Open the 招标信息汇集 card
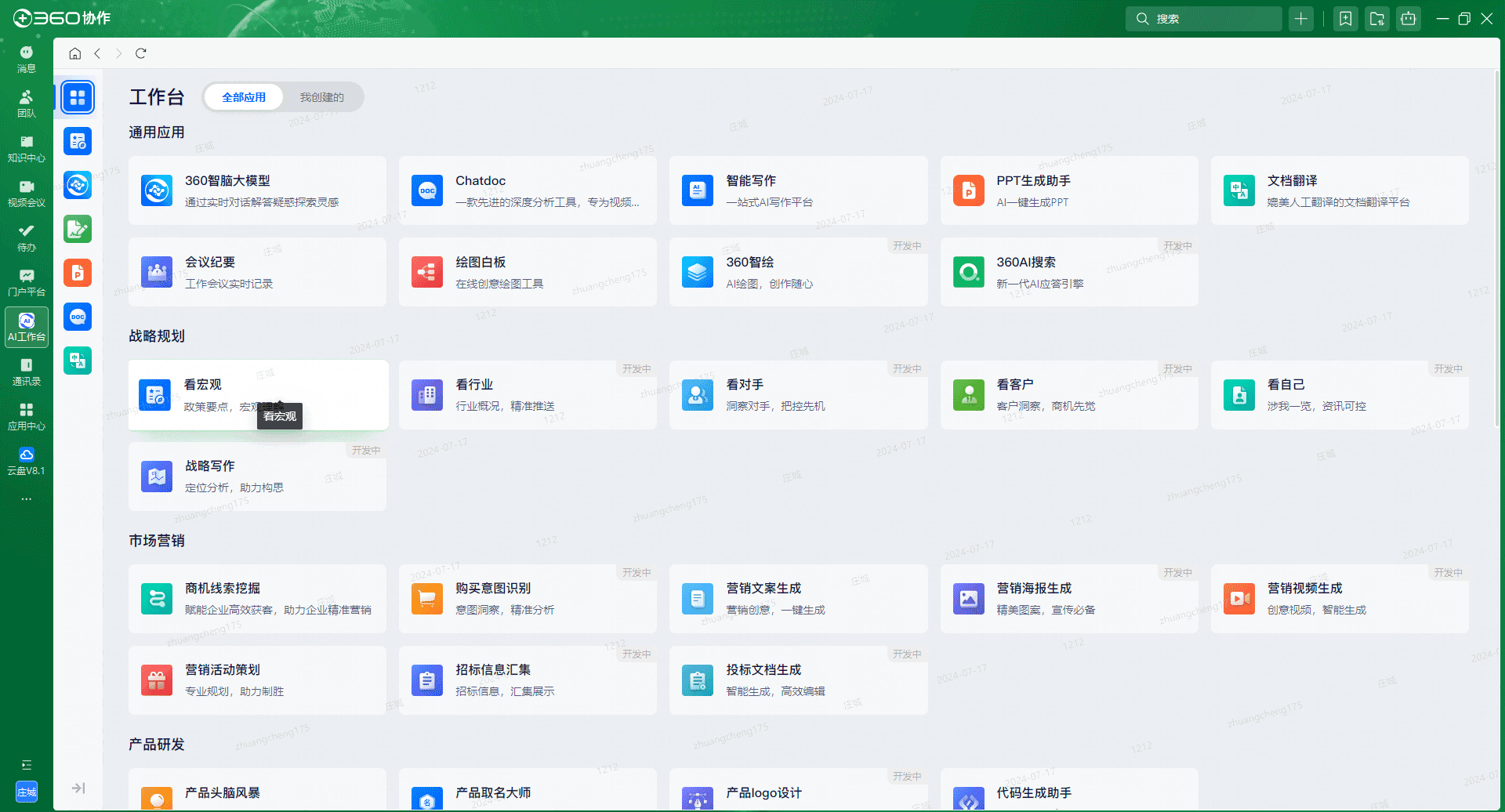The image size is (1505, 812). pyautogui.click(x=528, y=680)
